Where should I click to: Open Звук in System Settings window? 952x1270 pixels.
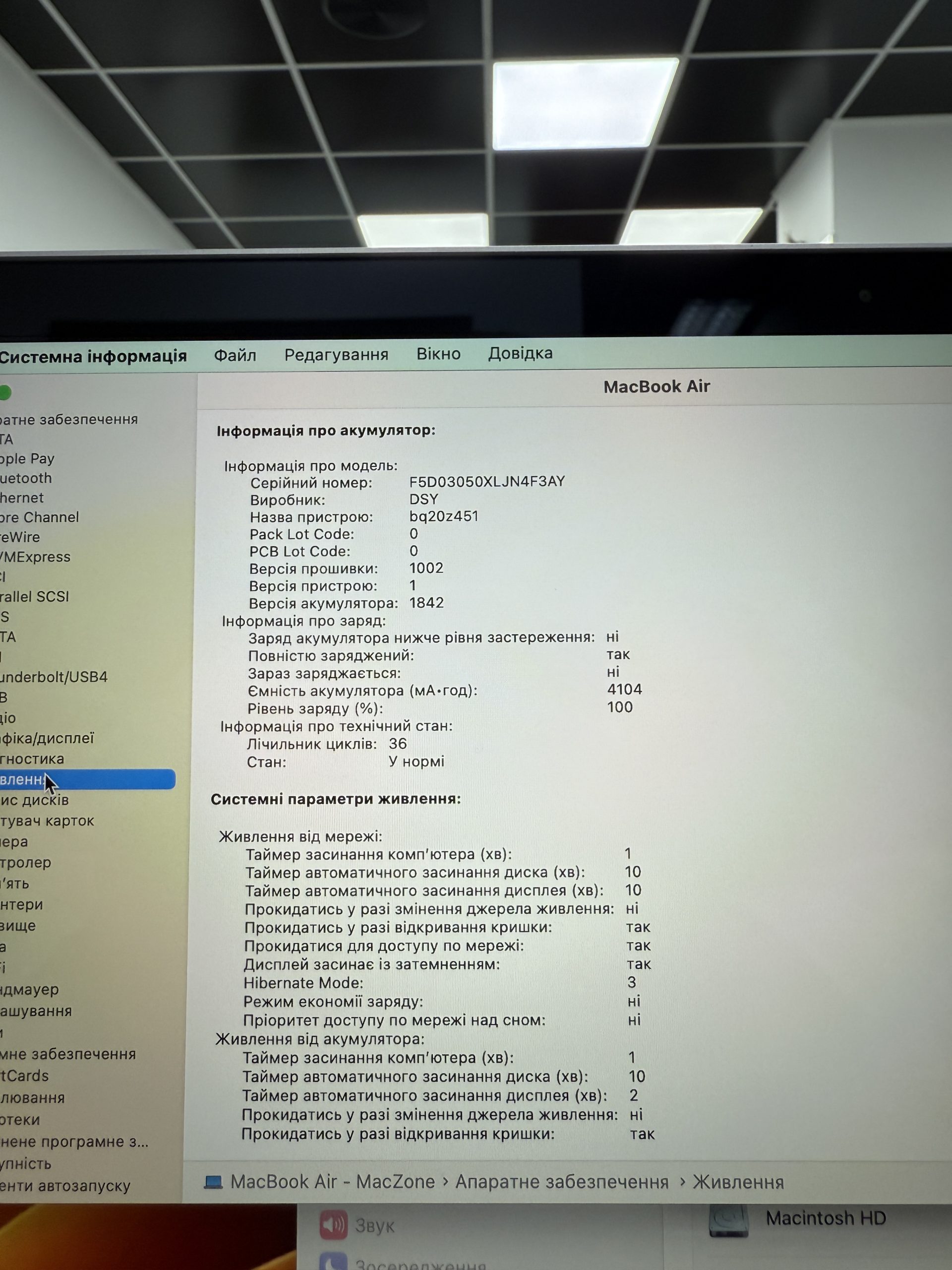point(357,1225)
